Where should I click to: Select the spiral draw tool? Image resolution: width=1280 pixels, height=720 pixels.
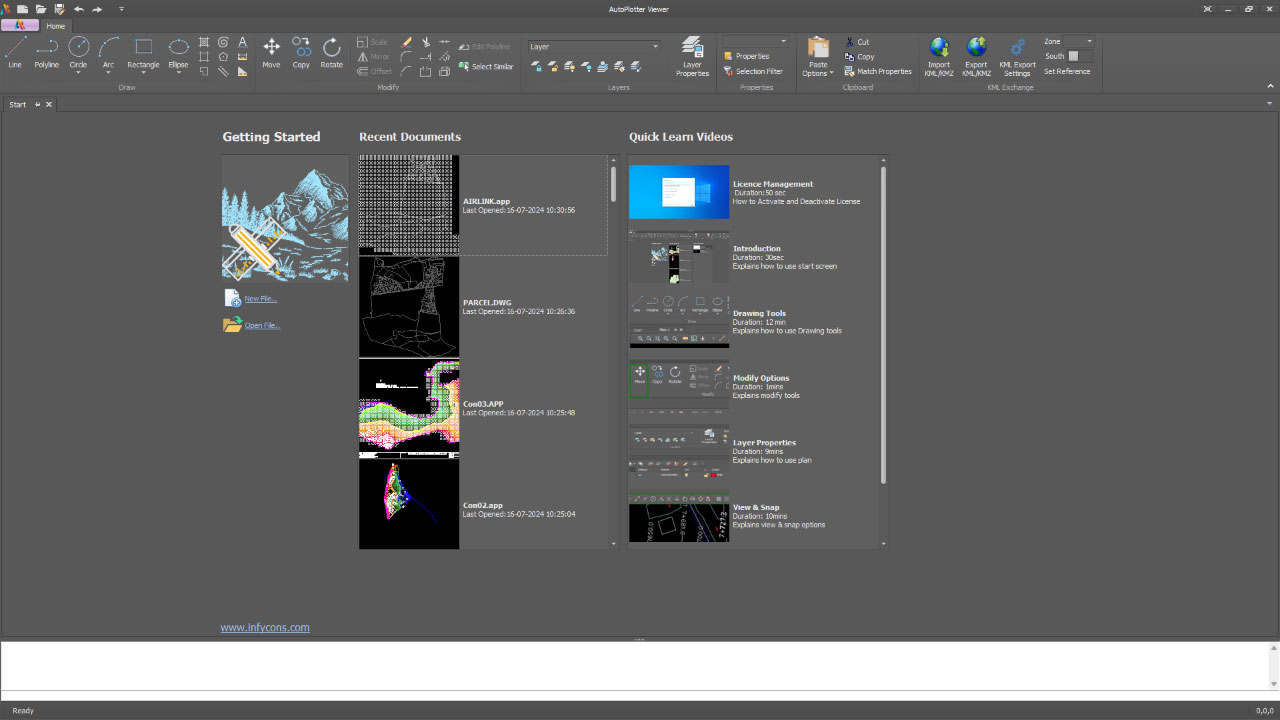223,42
